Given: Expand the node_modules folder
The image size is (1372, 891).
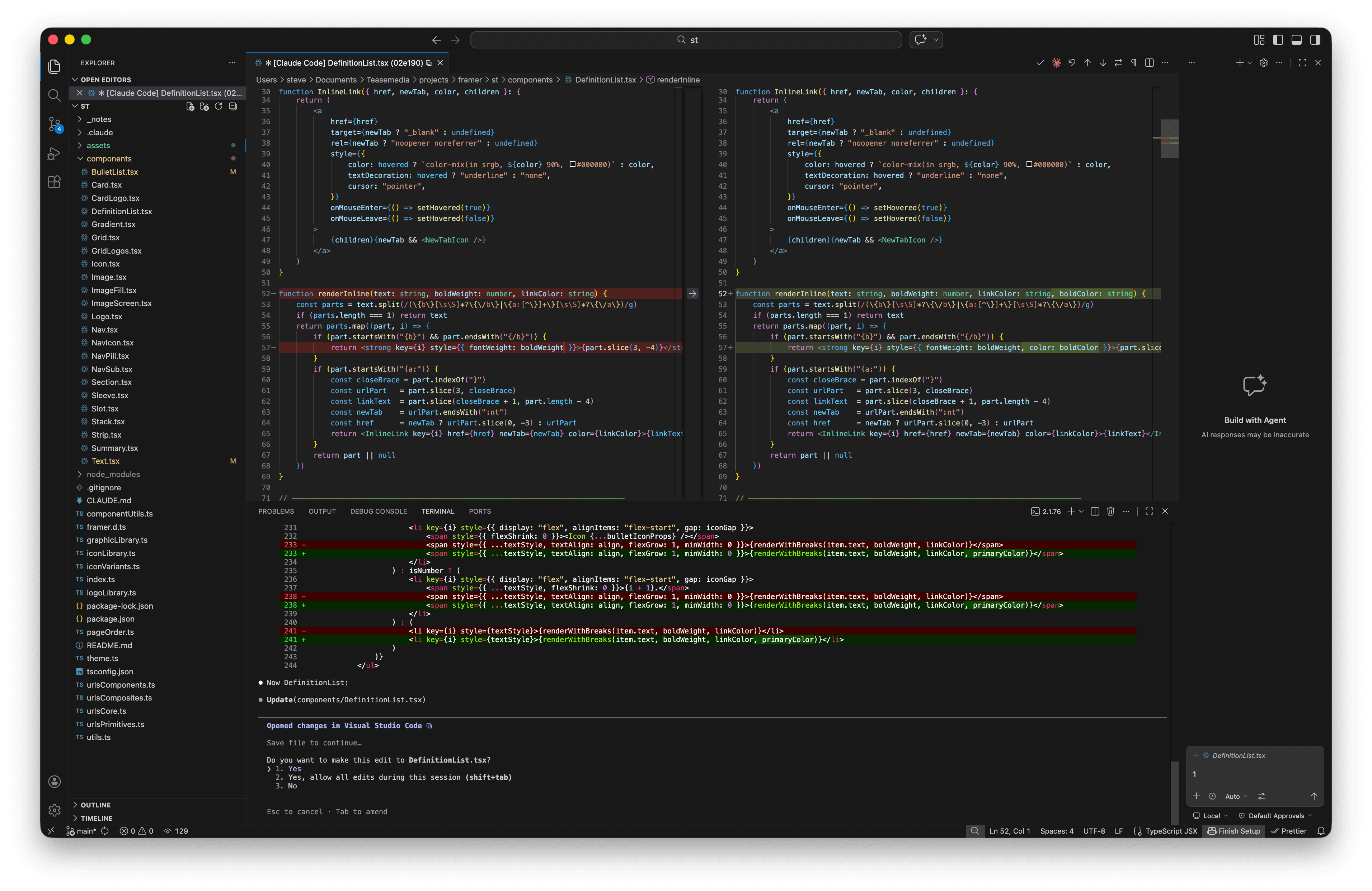Looking at the screenshot, I should (x=114, y=474).
